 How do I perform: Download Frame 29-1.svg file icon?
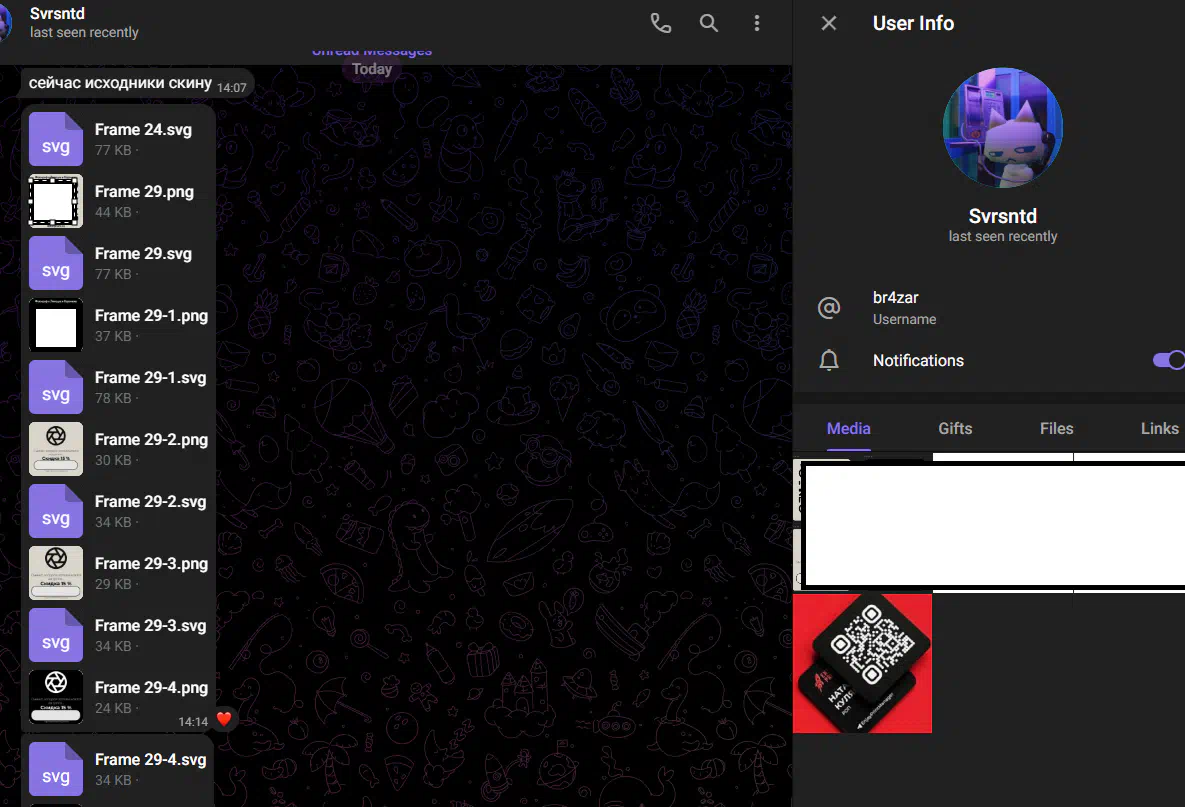tap(56, 387)
